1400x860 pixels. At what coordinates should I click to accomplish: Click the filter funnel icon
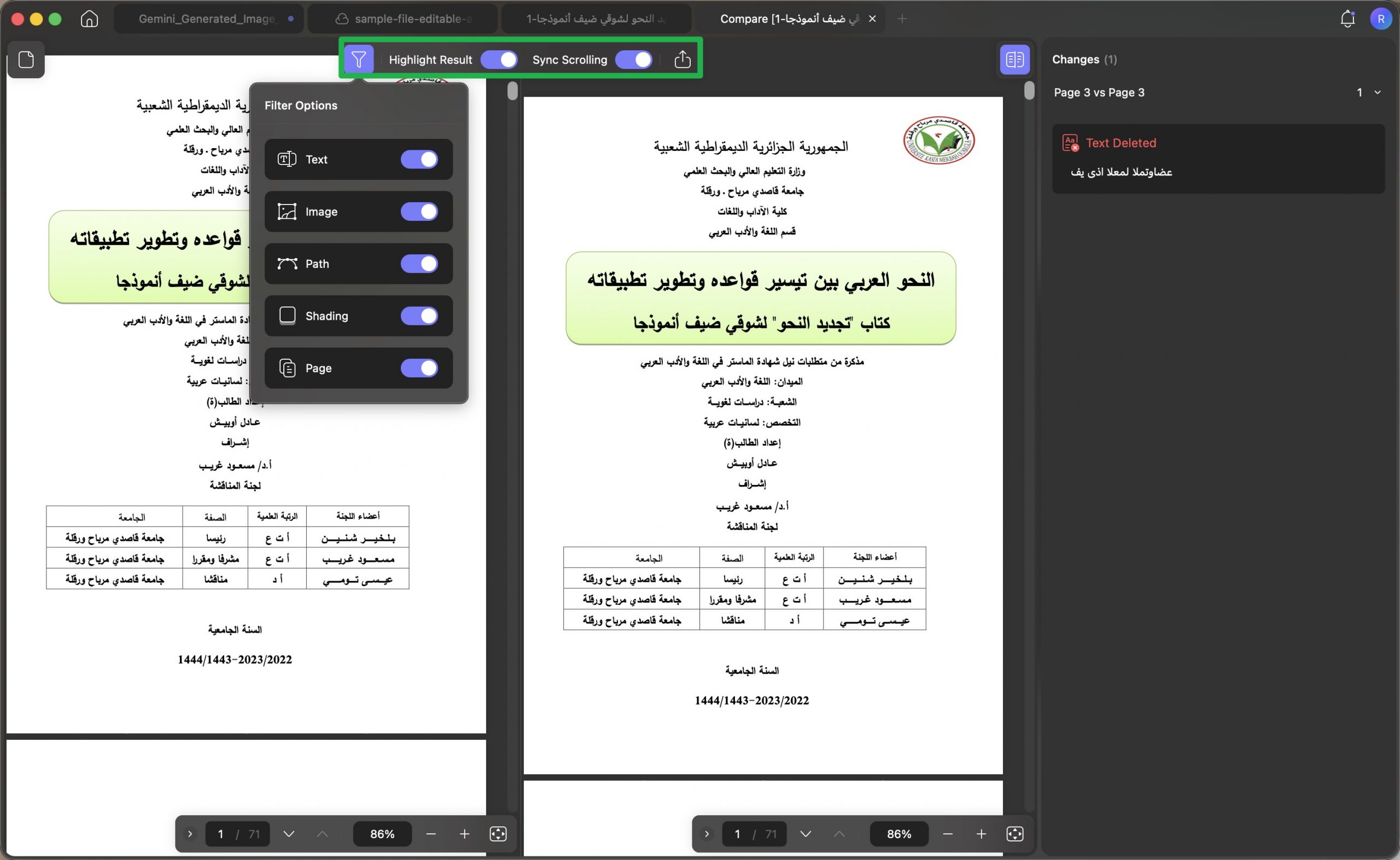358,59
